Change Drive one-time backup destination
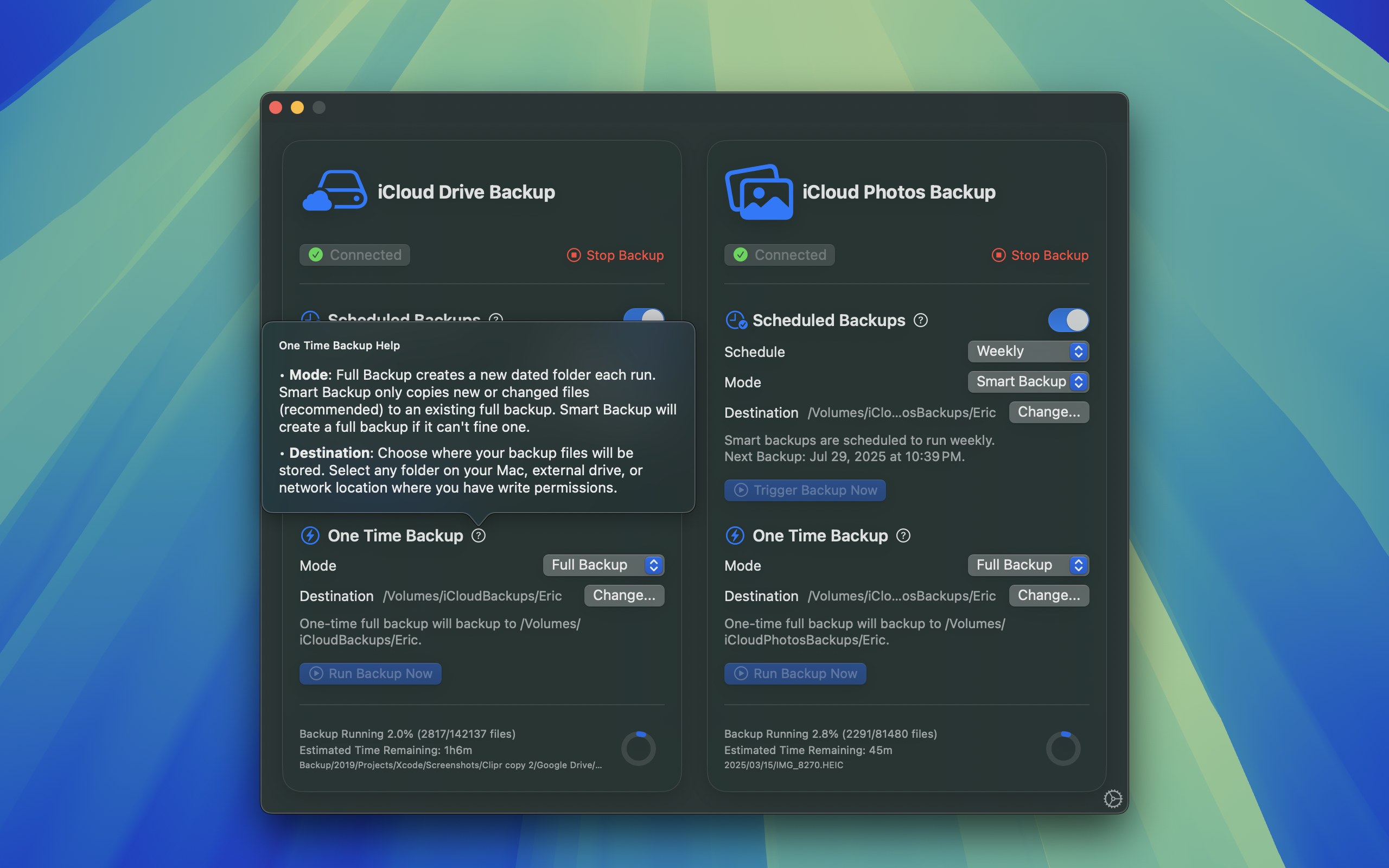Image resolution: width=1389 pixels, height=868 pixels. [625, 595]
